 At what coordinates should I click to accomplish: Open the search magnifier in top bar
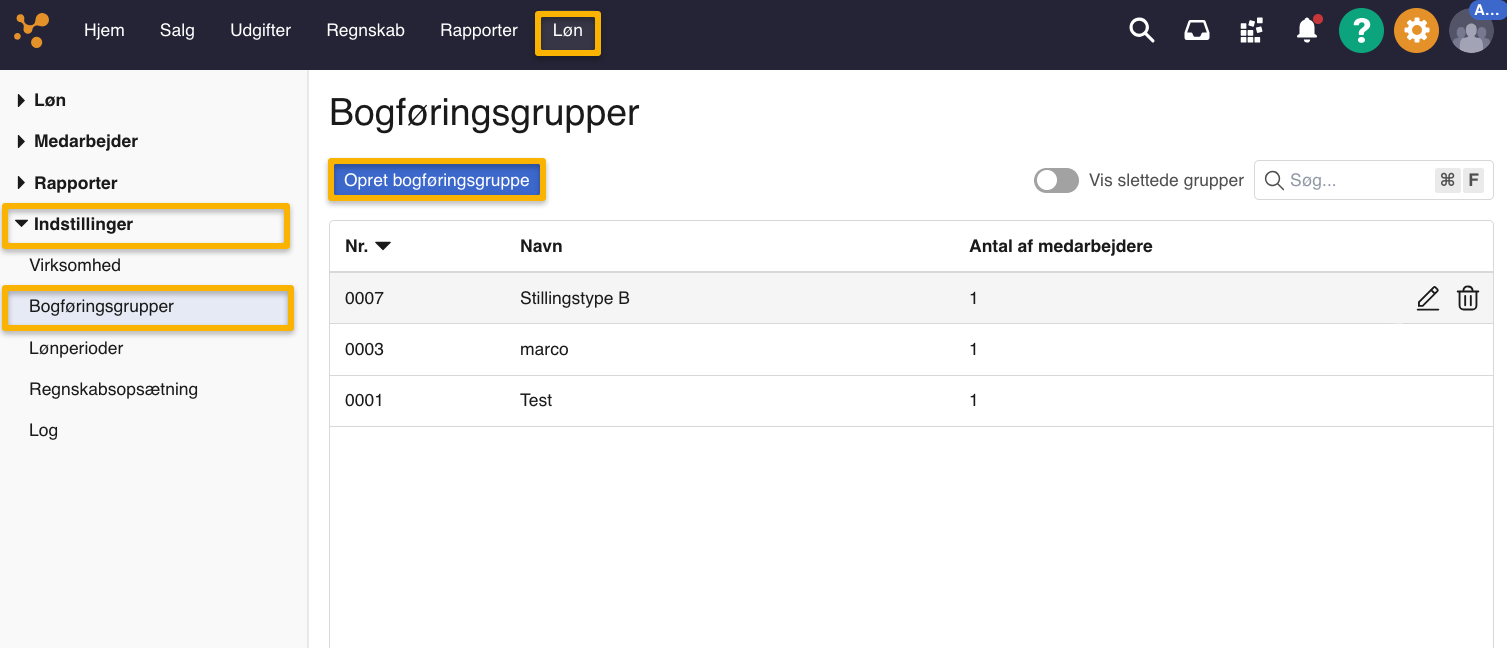tap(1141, 30)
